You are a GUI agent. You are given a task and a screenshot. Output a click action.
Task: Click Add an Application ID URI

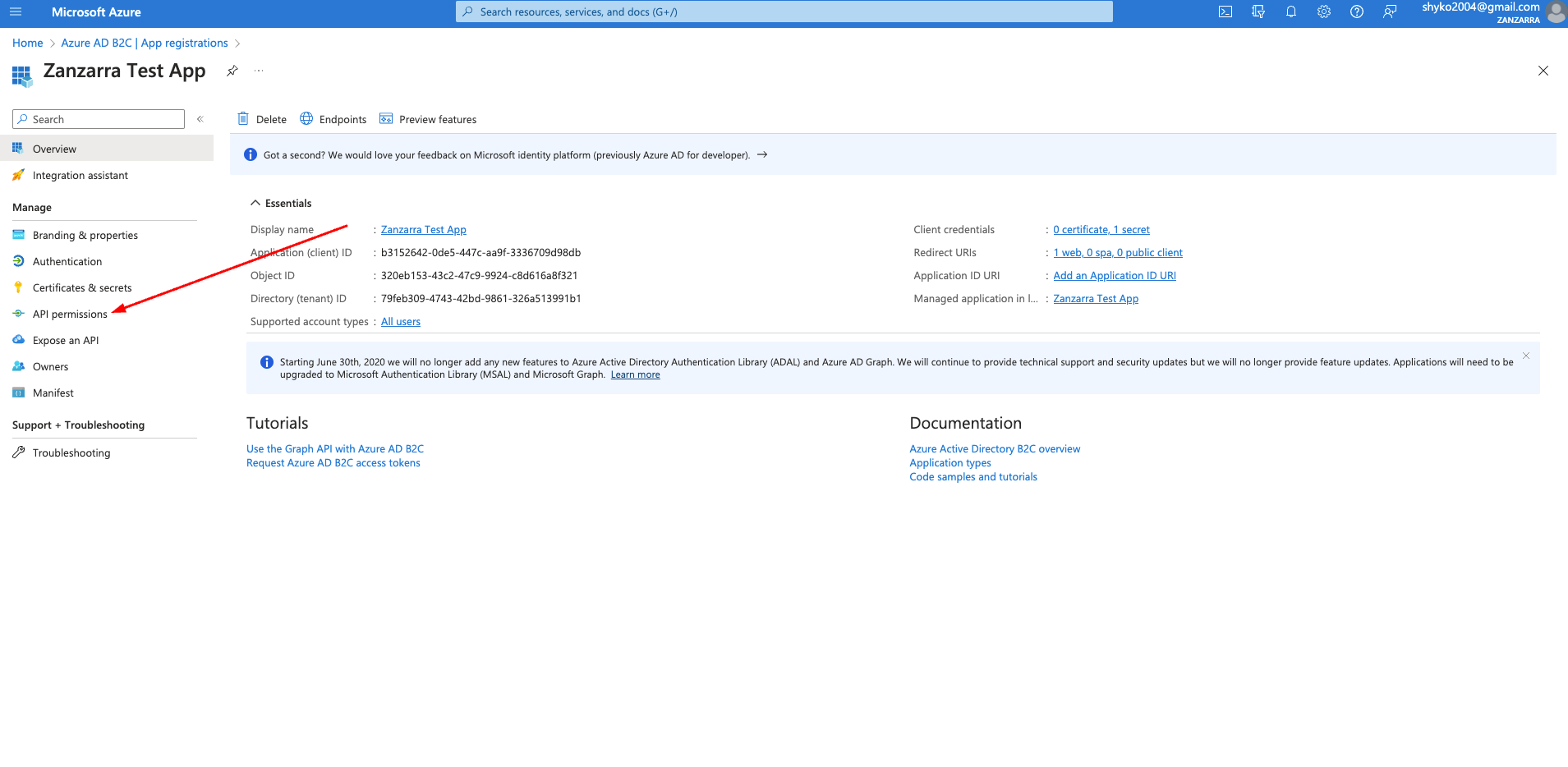[1115, 276]
